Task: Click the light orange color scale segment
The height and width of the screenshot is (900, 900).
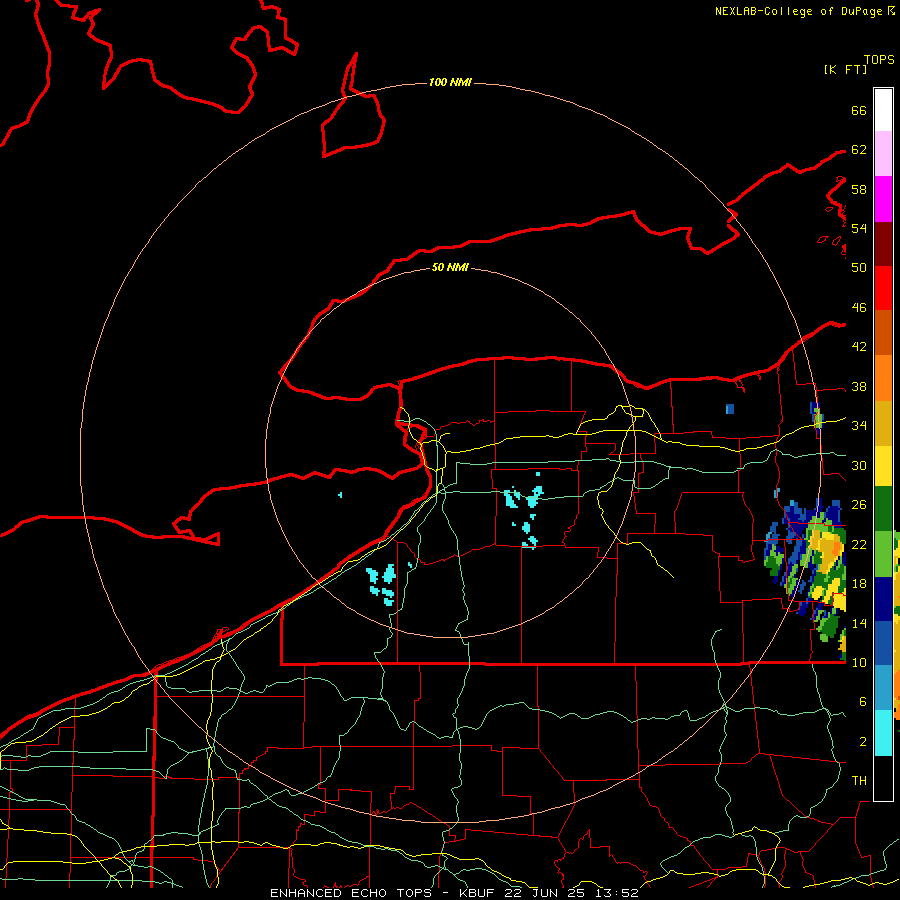Action: [x=883, y=378]
